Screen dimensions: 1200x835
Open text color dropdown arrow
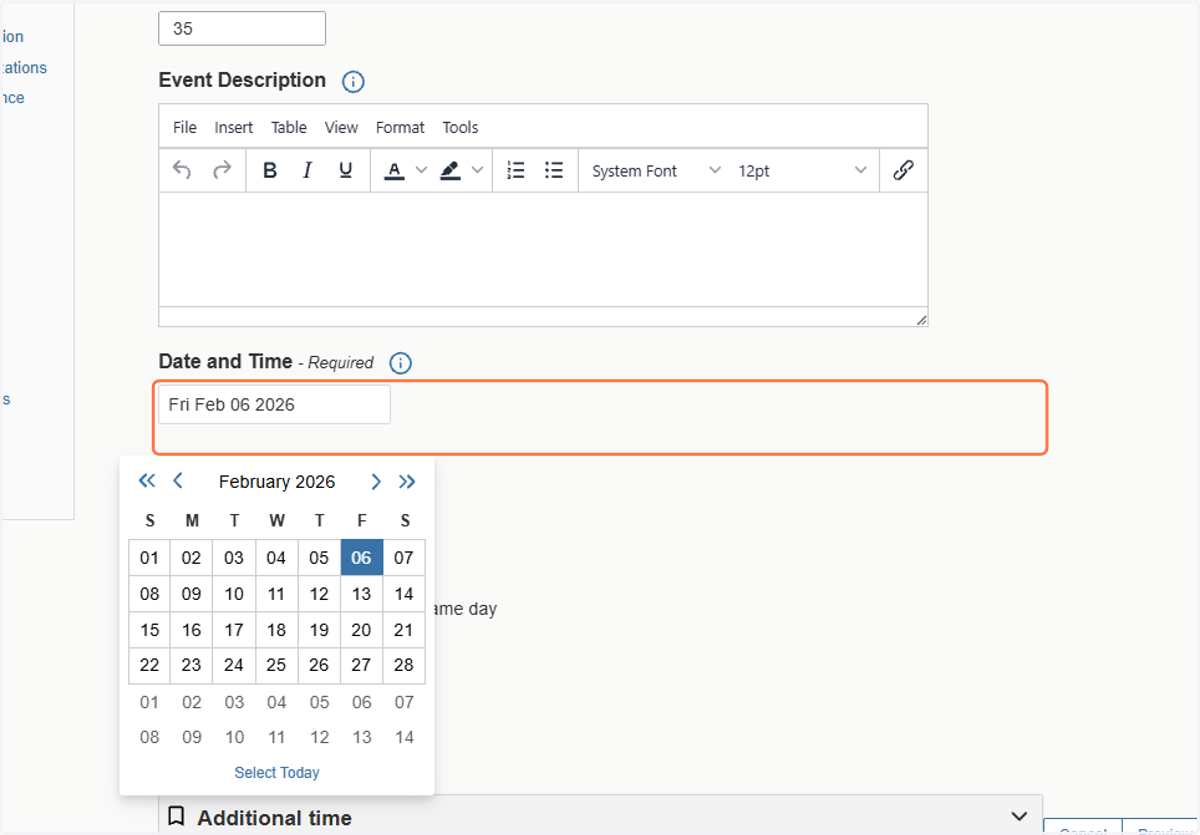[421, 170]
